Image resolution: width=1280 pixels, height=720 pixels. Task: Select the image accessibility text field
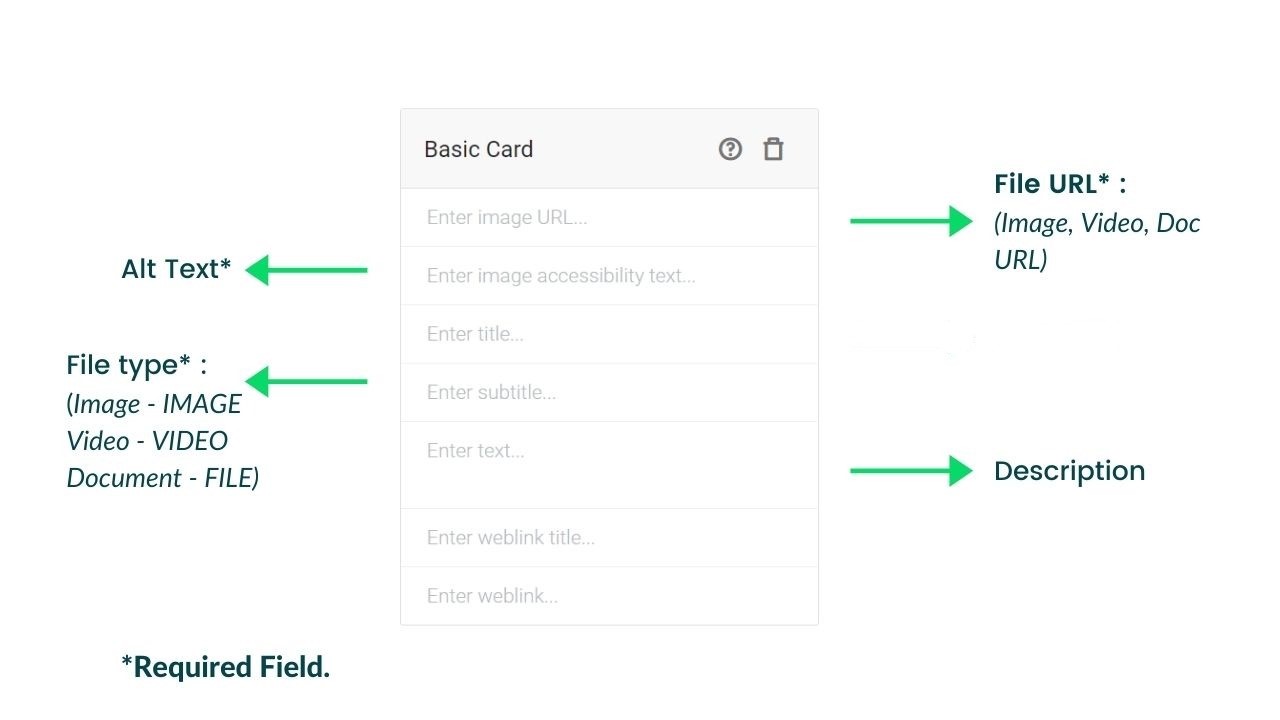pos(609,276)
